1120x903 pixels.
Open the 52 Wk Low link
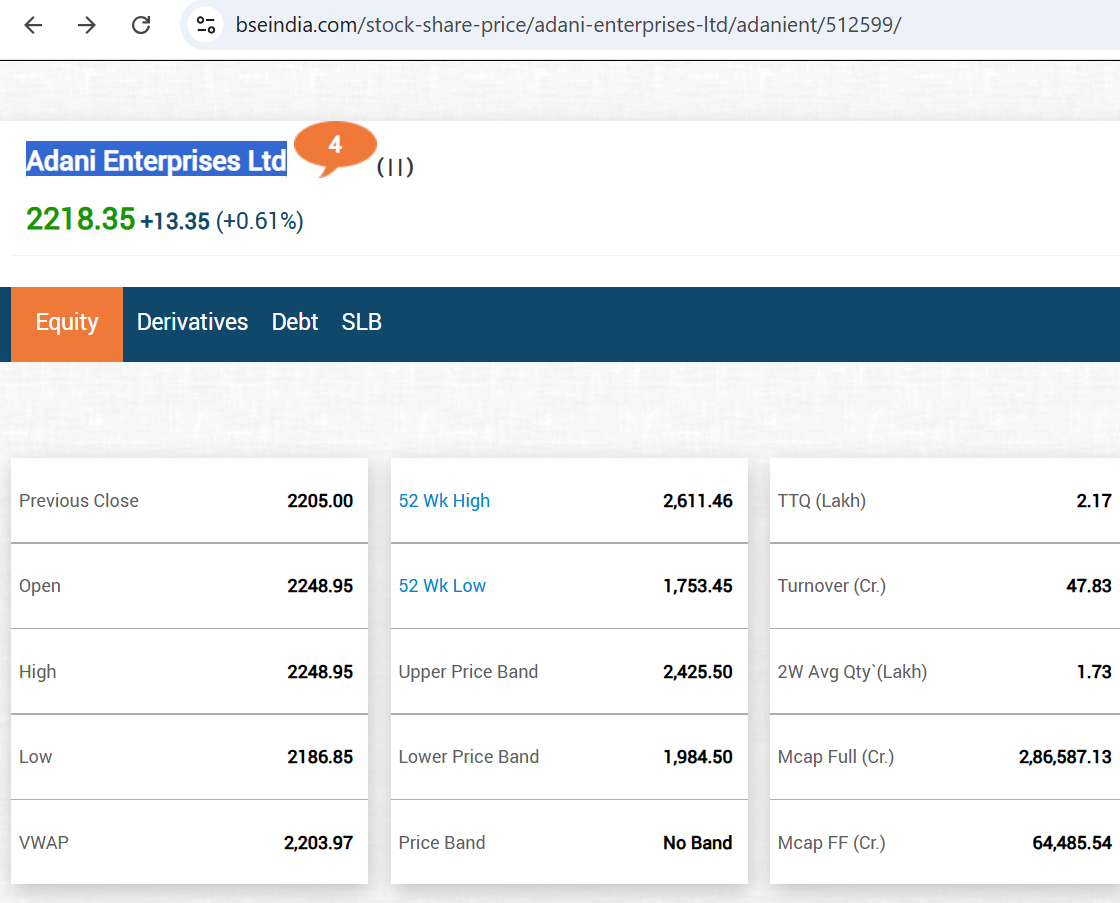(x=442, y=586)
